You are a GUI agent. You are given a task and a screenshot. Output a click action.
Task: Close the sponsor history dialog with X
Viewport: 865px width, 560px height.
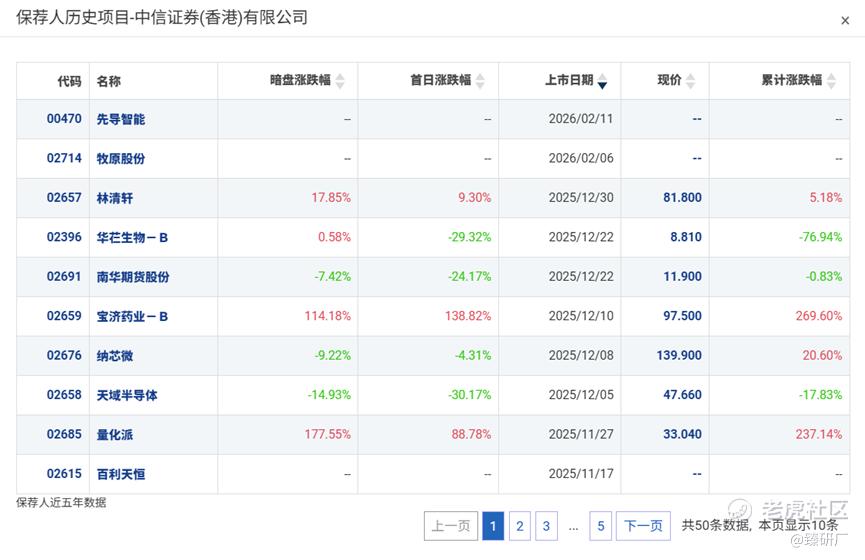click(x=845, y=21)
